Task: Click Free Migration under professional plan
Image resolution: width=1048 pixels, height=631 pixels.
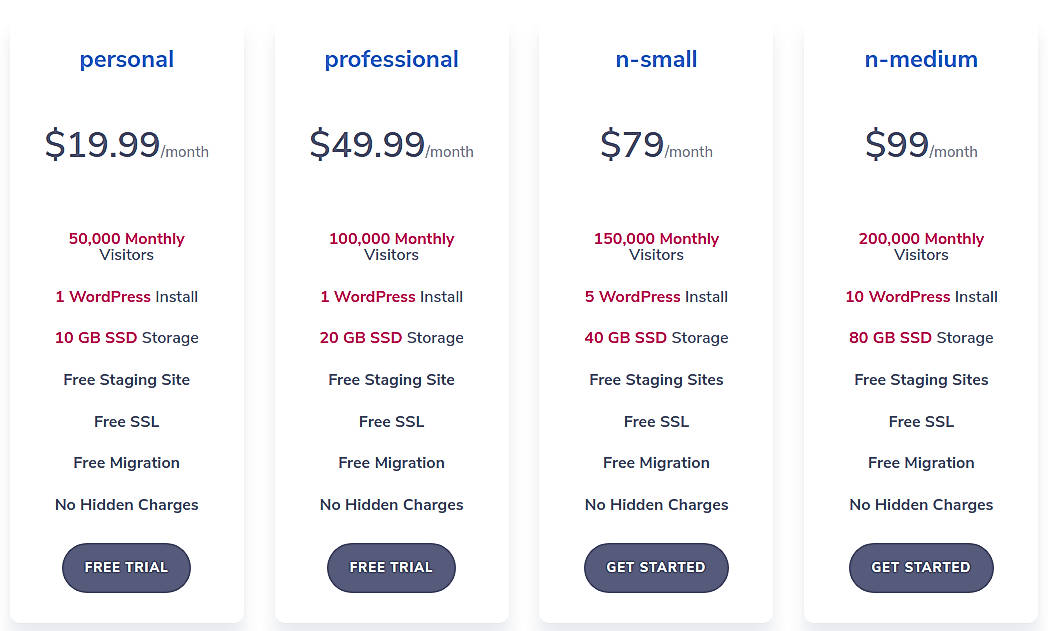Action: click(x=391, y=462)
